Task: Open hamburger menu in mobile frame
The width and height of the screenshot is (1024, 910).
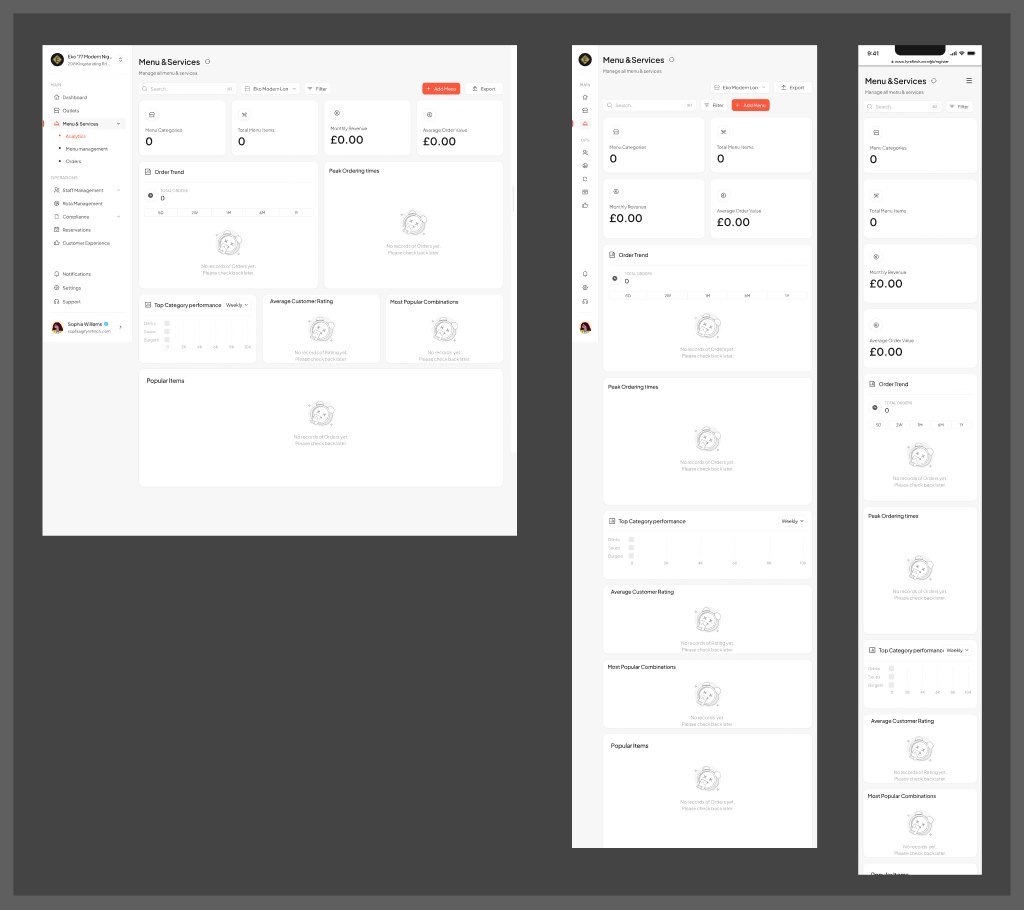Action: tap(968, 81)
